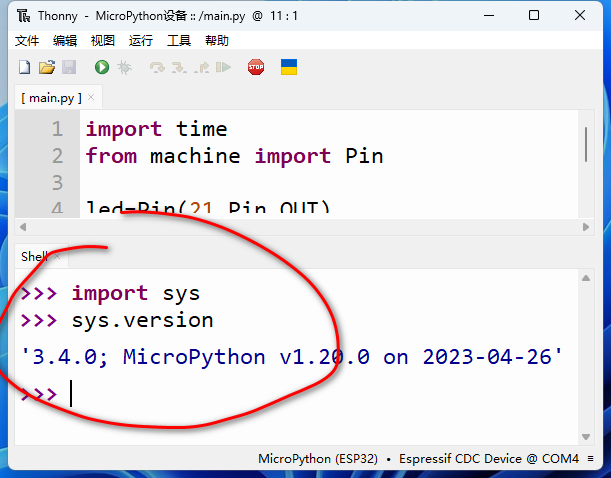Click the Resume debug icon
This screenshot has height=478, width=611.
pyautogui.click(x=223, y=67)
